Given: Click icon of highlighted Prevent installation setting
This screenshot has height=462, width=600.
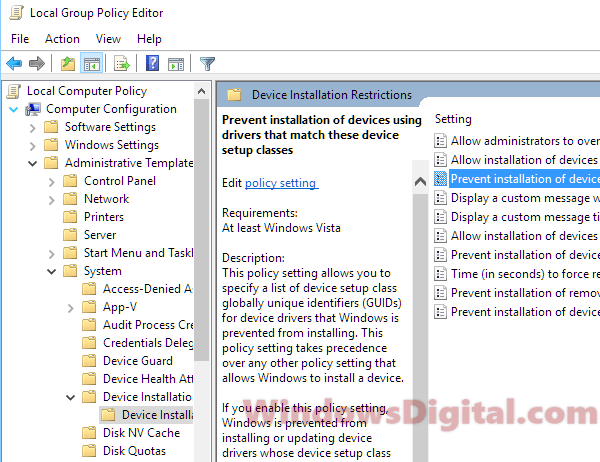Looking at the screenshot, I should [440, 179].
